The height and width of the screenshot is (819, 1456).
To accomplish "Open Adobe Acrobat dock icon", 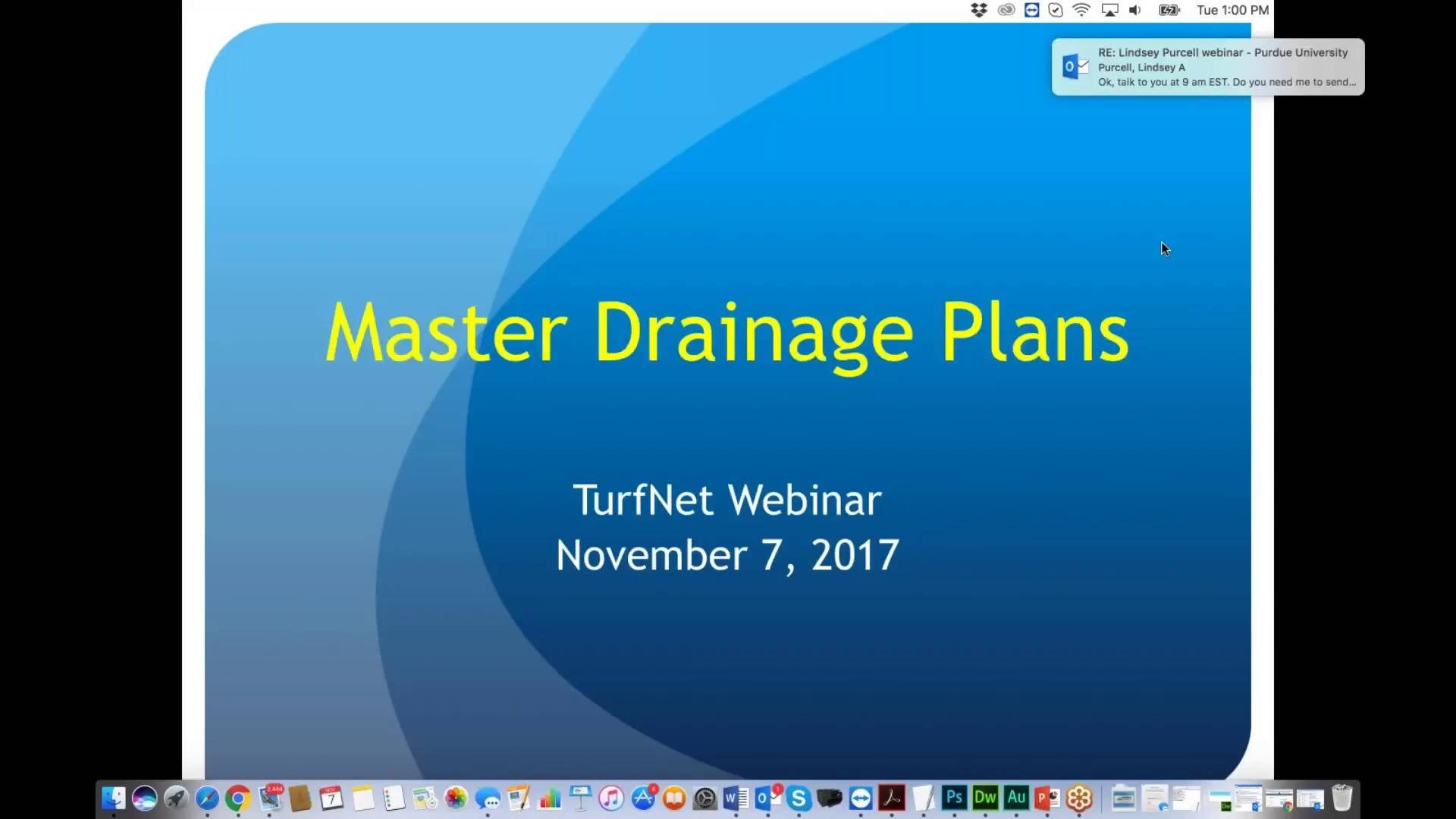I will click(x=892, y=798).
